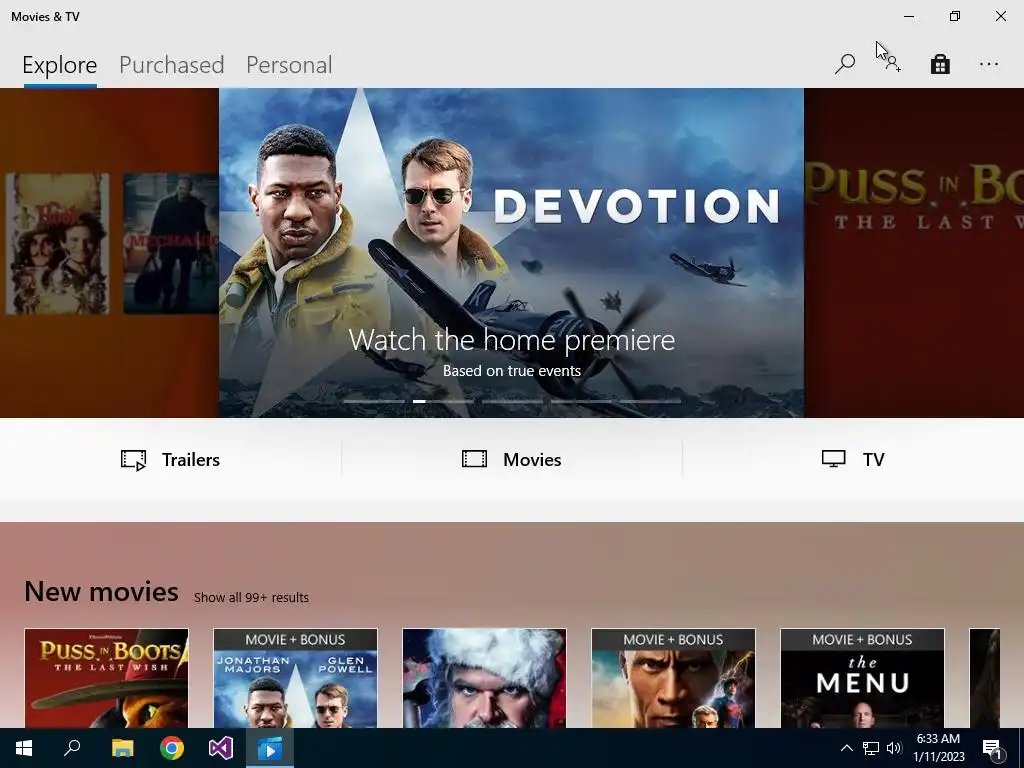Minimize the Movies & TV window
This screenshot has height=768, width=1024.
coord(909,16)
